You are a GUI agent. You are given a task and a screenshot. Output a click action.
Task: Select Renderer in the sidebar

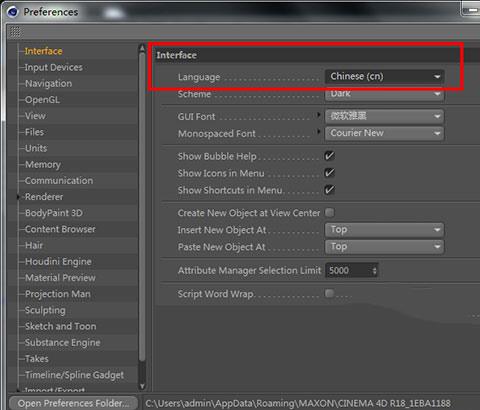(x=44, y=197)
